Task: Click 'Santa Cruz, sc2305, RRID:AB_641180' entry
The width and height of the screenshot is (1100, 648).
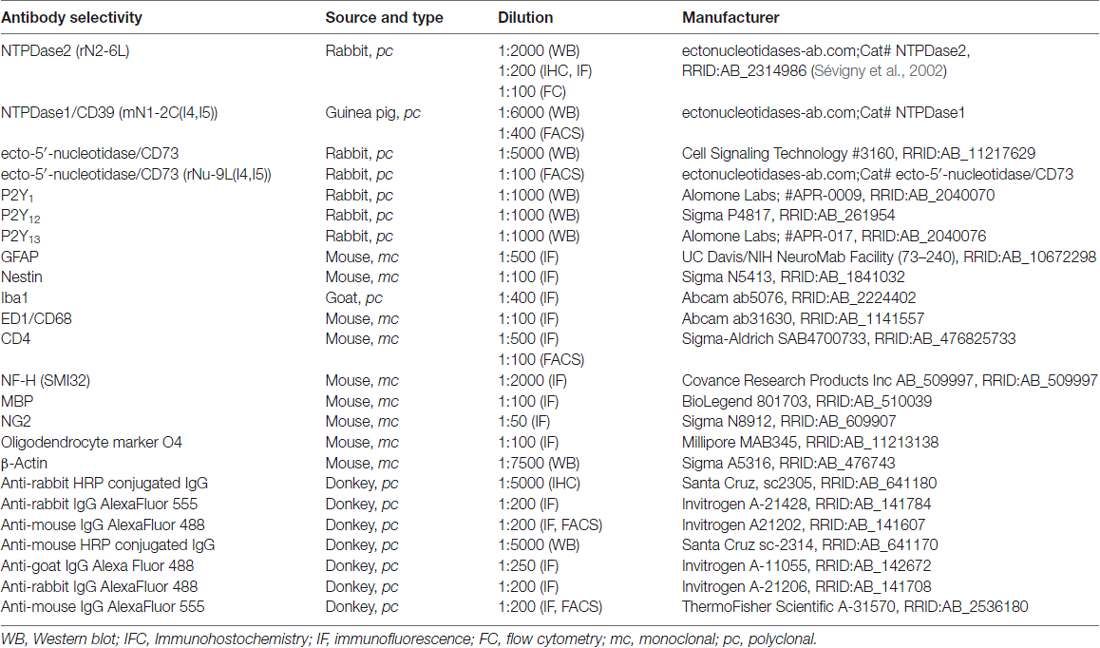Action: click(810, 483)
